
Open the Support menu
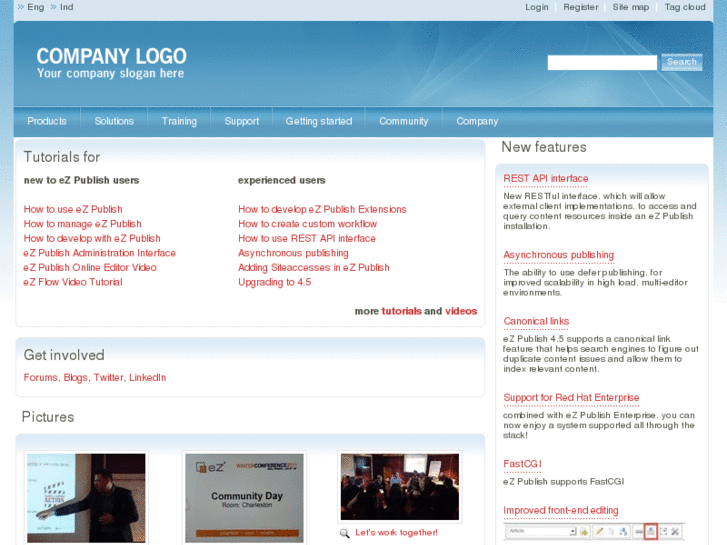click(242, 121)
